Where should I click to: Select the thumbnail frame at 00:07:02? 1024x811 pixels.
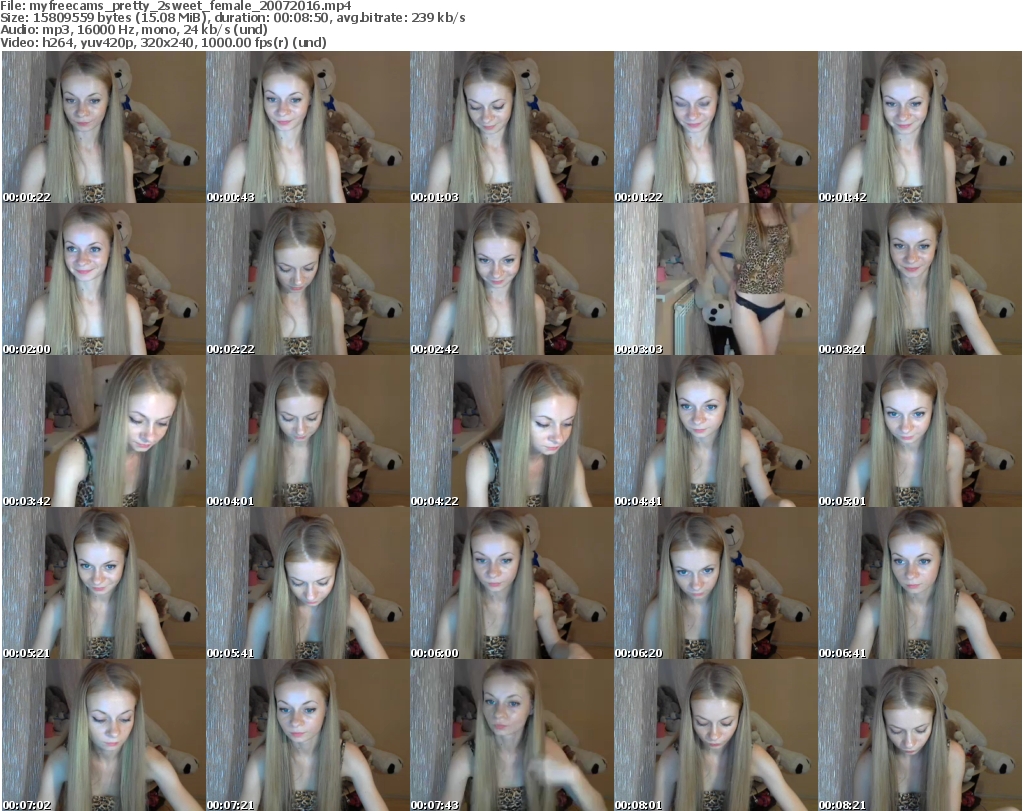[x=104, y=735]
